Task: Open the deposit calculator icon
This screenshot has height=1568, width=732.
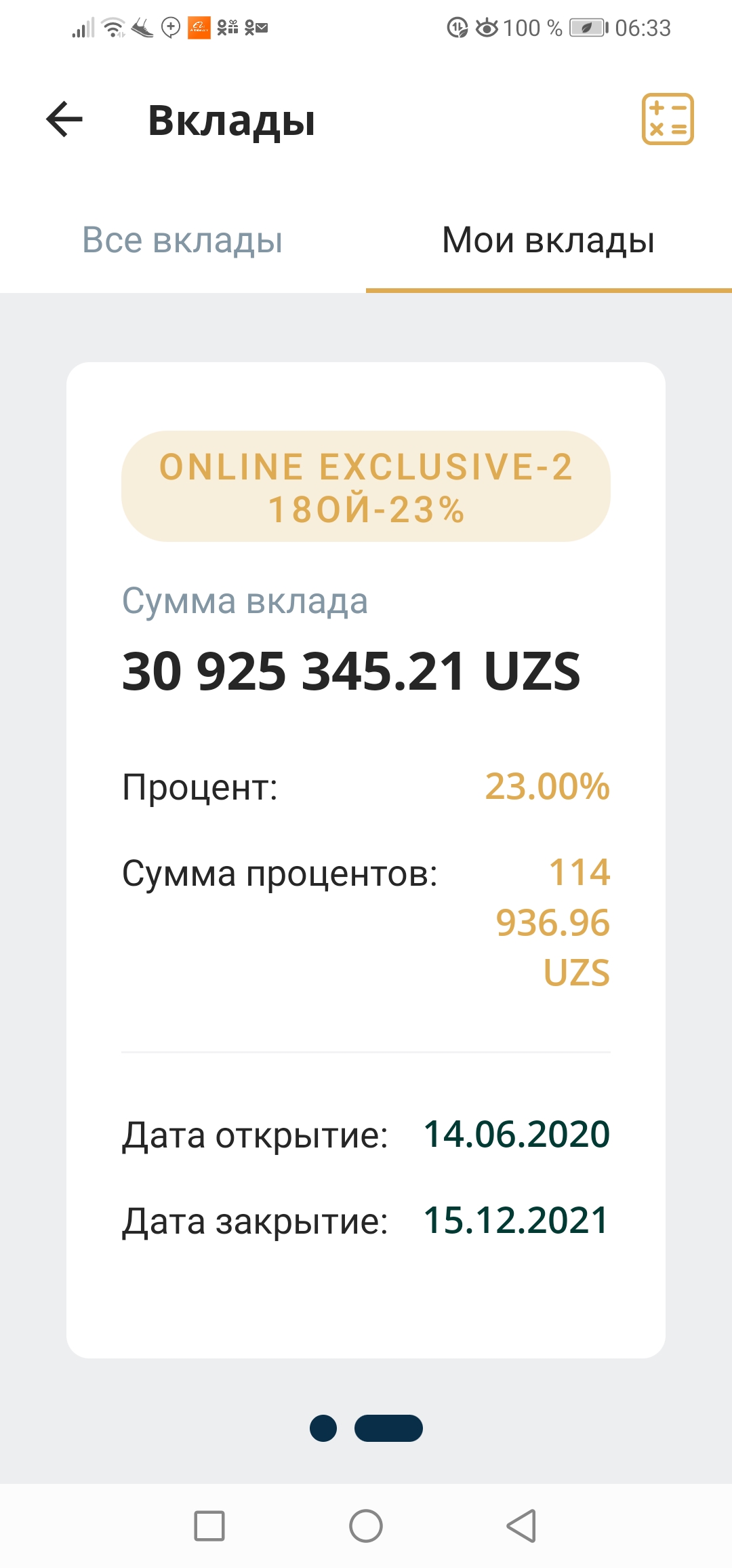Action: pos(668,119)
